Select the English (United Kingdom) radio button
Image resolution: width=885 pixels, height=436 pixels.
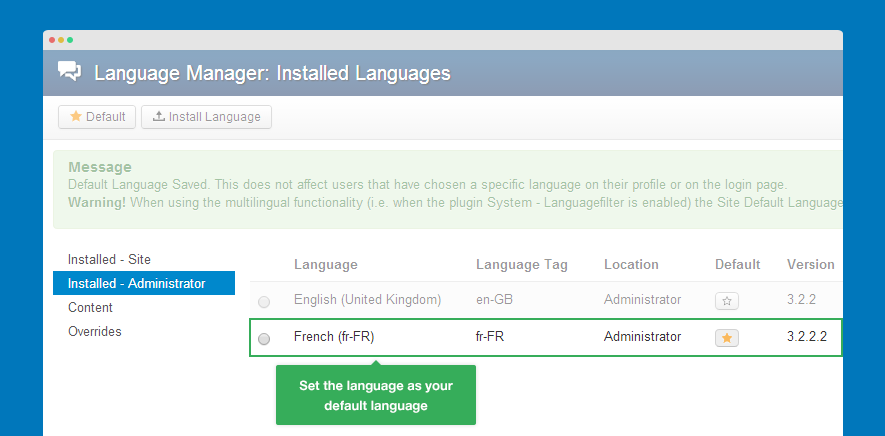click(264, 301)
